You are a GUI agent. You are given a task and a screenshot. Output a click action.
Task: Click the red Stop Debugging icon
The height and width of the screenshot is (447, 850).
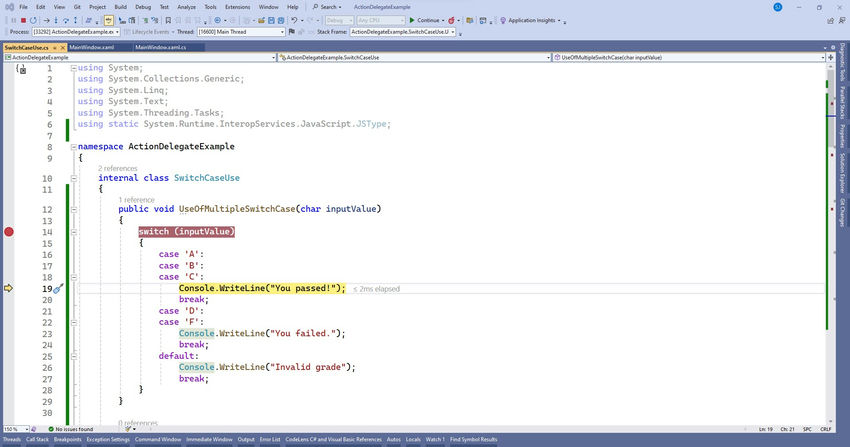click(x=22, y=20)
